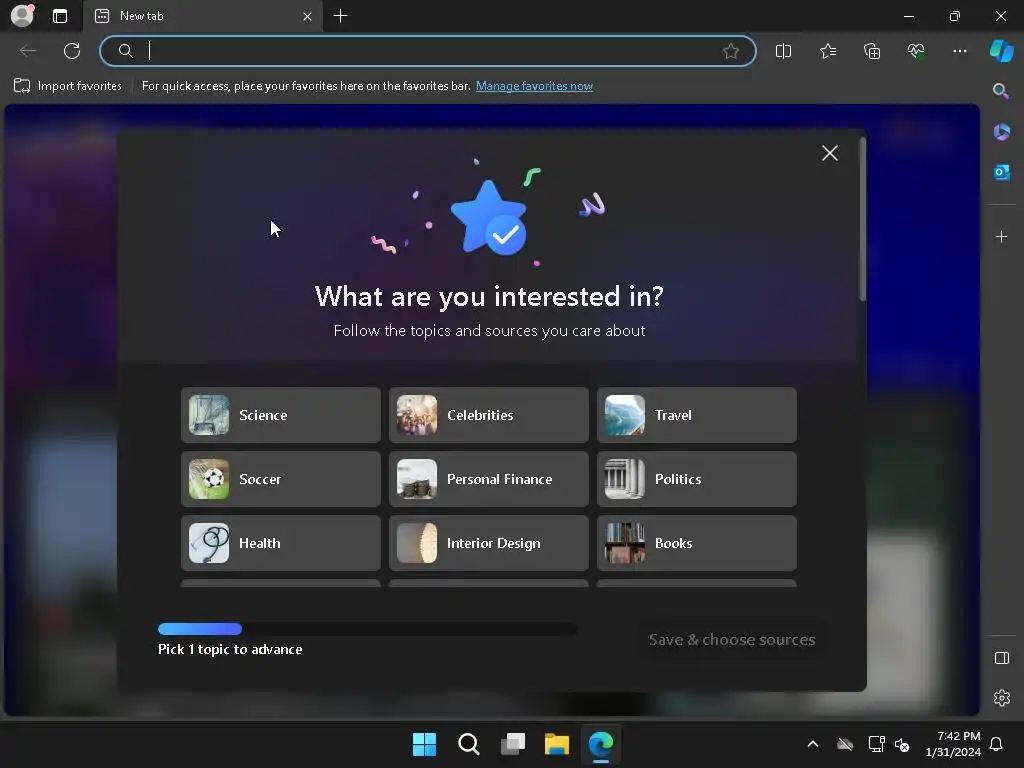
Task: Follow the Health topic
Action: 280,543
